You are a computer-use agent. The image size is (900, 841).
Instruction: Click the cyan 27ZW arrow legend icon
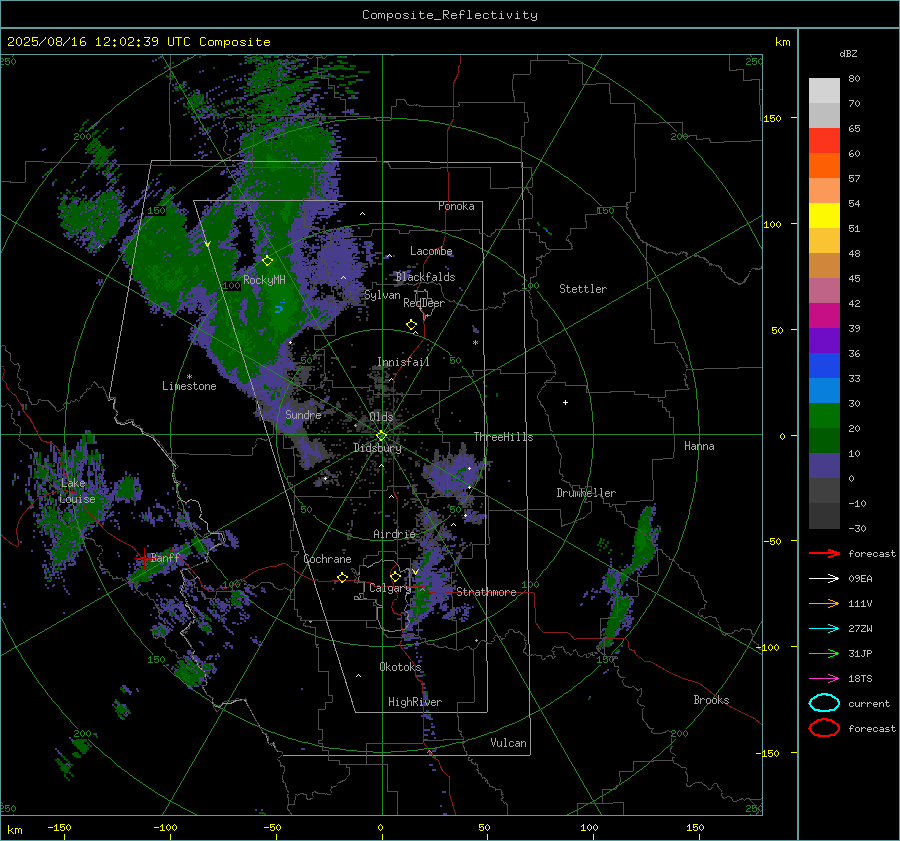(824, 629)
